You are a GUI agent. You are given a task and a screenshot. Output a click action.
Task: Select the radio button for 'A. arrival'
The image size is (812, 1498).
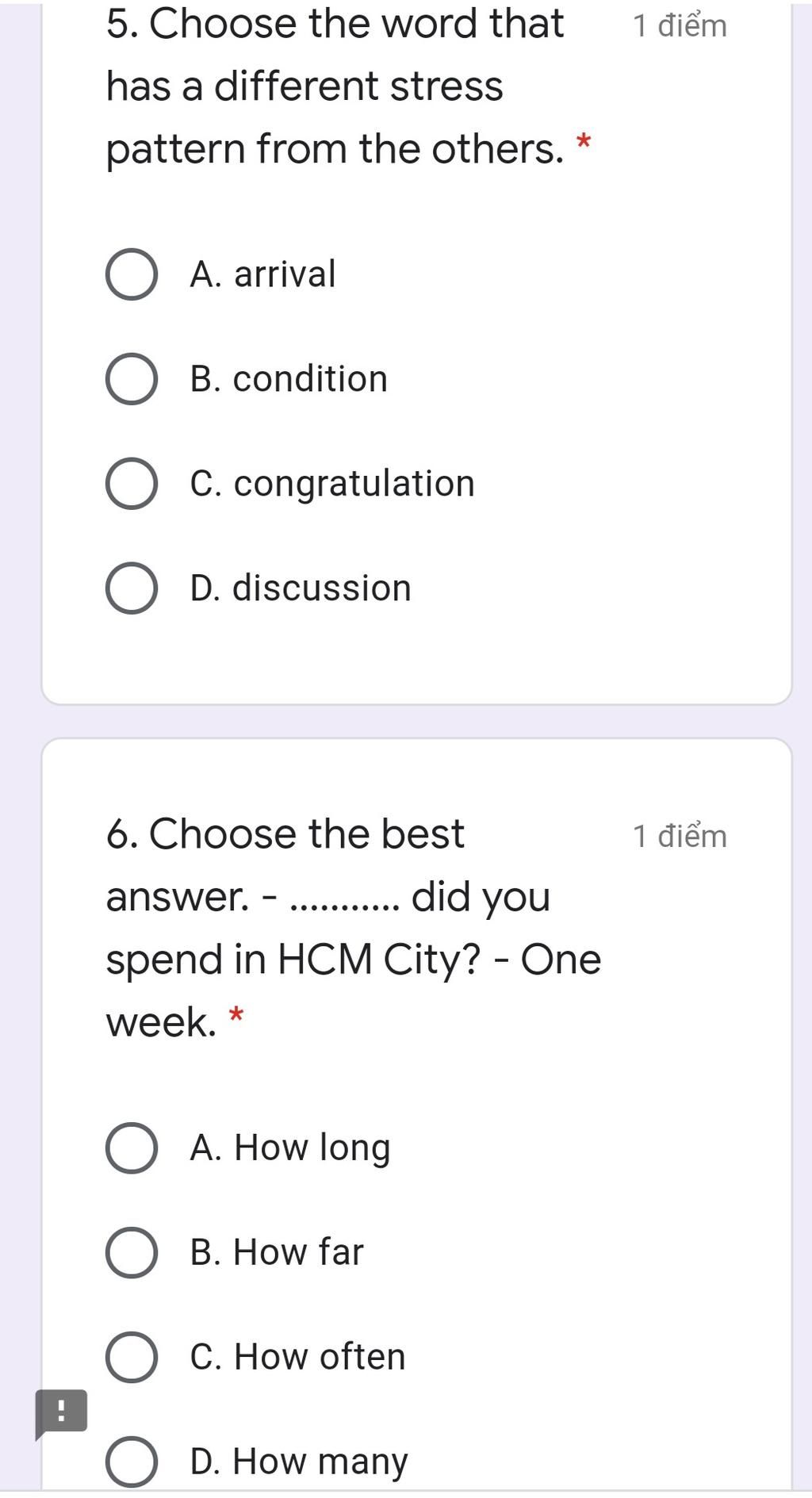point(131,274)
